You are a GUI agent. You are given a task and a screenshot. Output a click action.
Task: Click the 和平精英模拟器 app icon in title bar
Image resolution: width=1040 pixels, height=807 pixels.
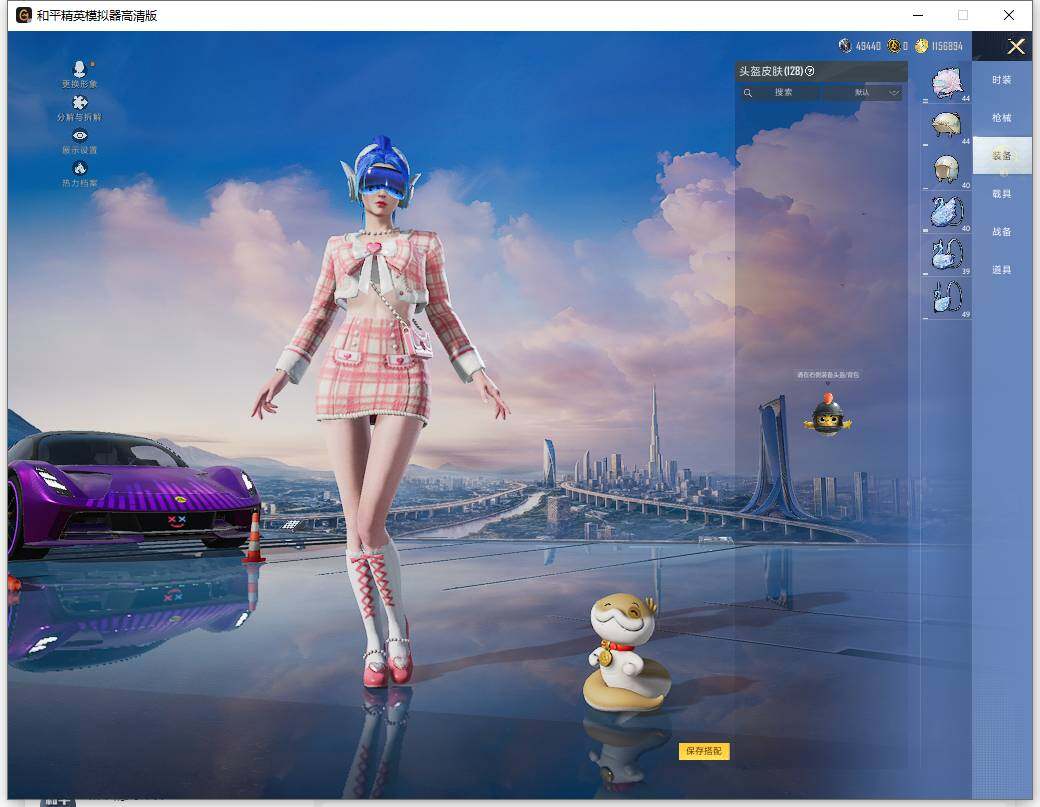coord(24,15)
